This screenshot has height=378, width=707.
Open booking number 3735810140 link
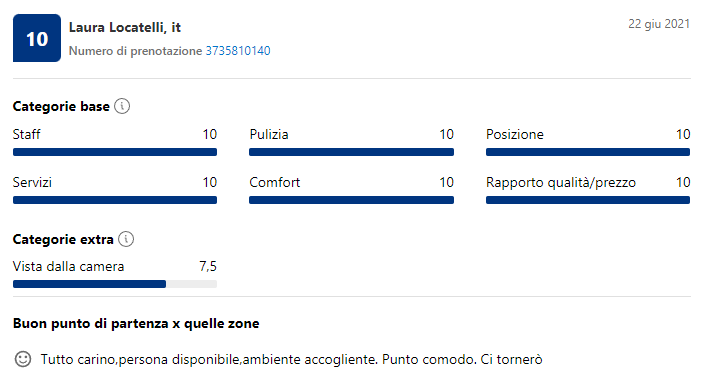238,51
